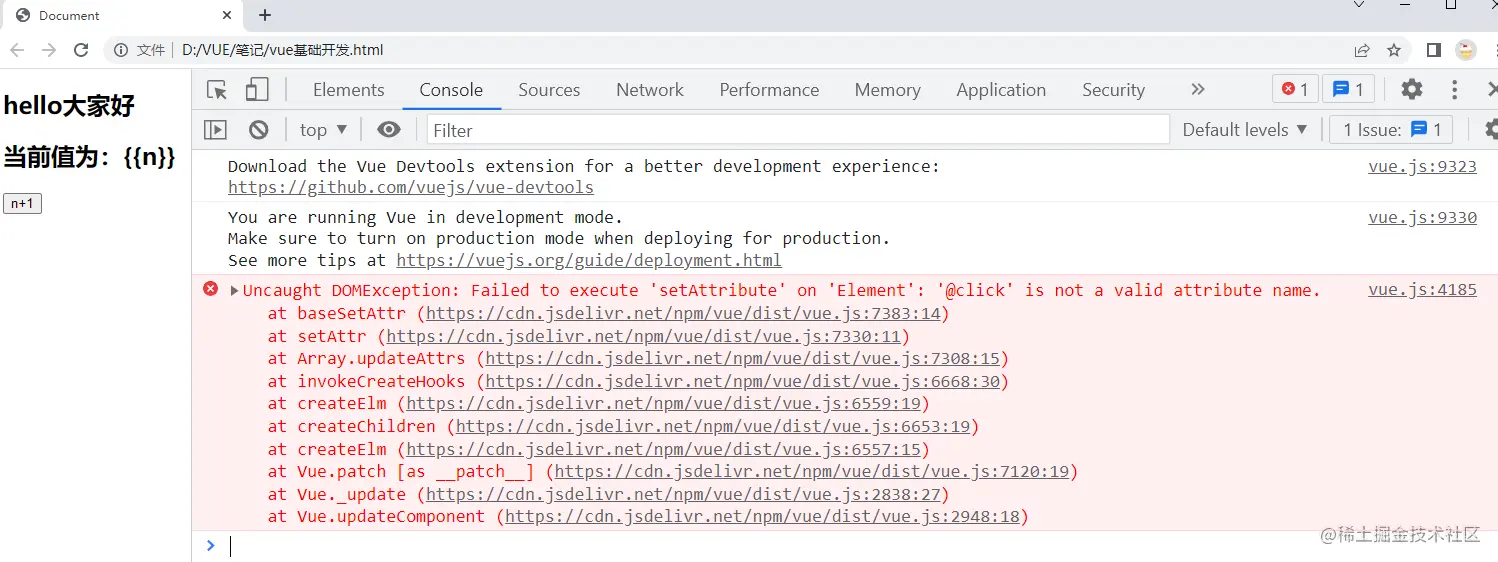Select the inspect element picker icon

(x=217, y=90)
